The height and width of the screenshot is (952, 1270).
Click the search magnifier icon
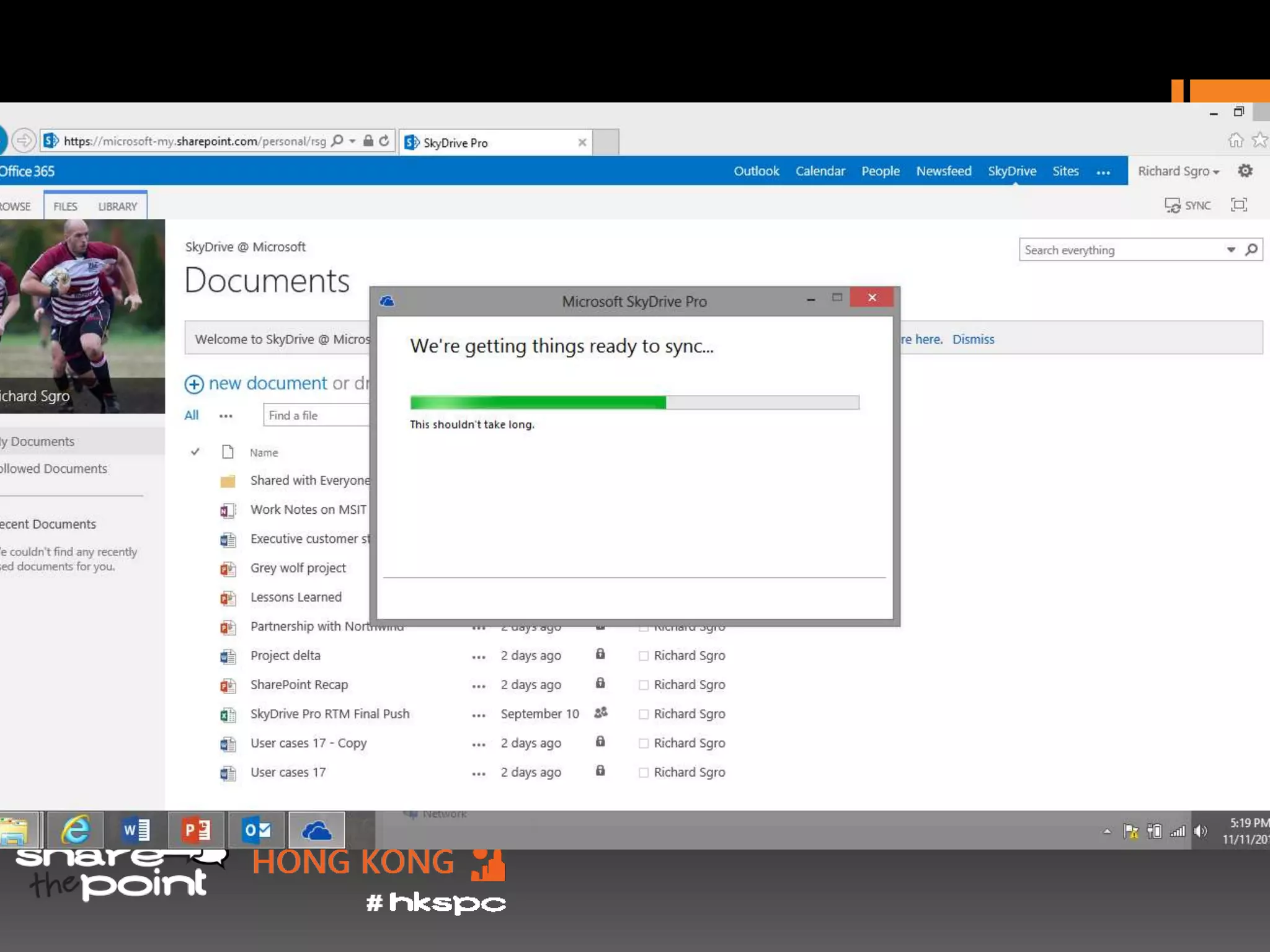coord(1251,250)
